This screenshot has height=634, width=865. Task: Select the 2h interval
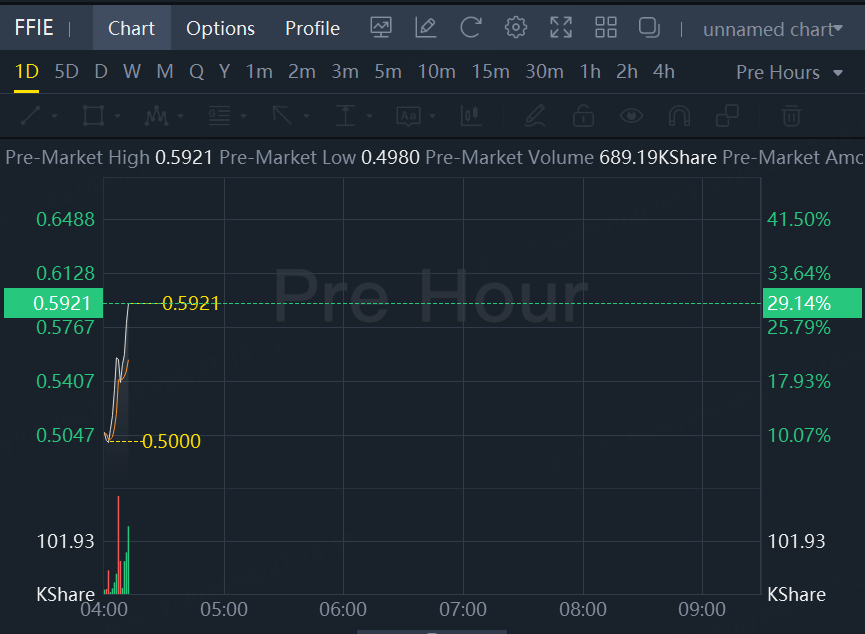point(627,72)
